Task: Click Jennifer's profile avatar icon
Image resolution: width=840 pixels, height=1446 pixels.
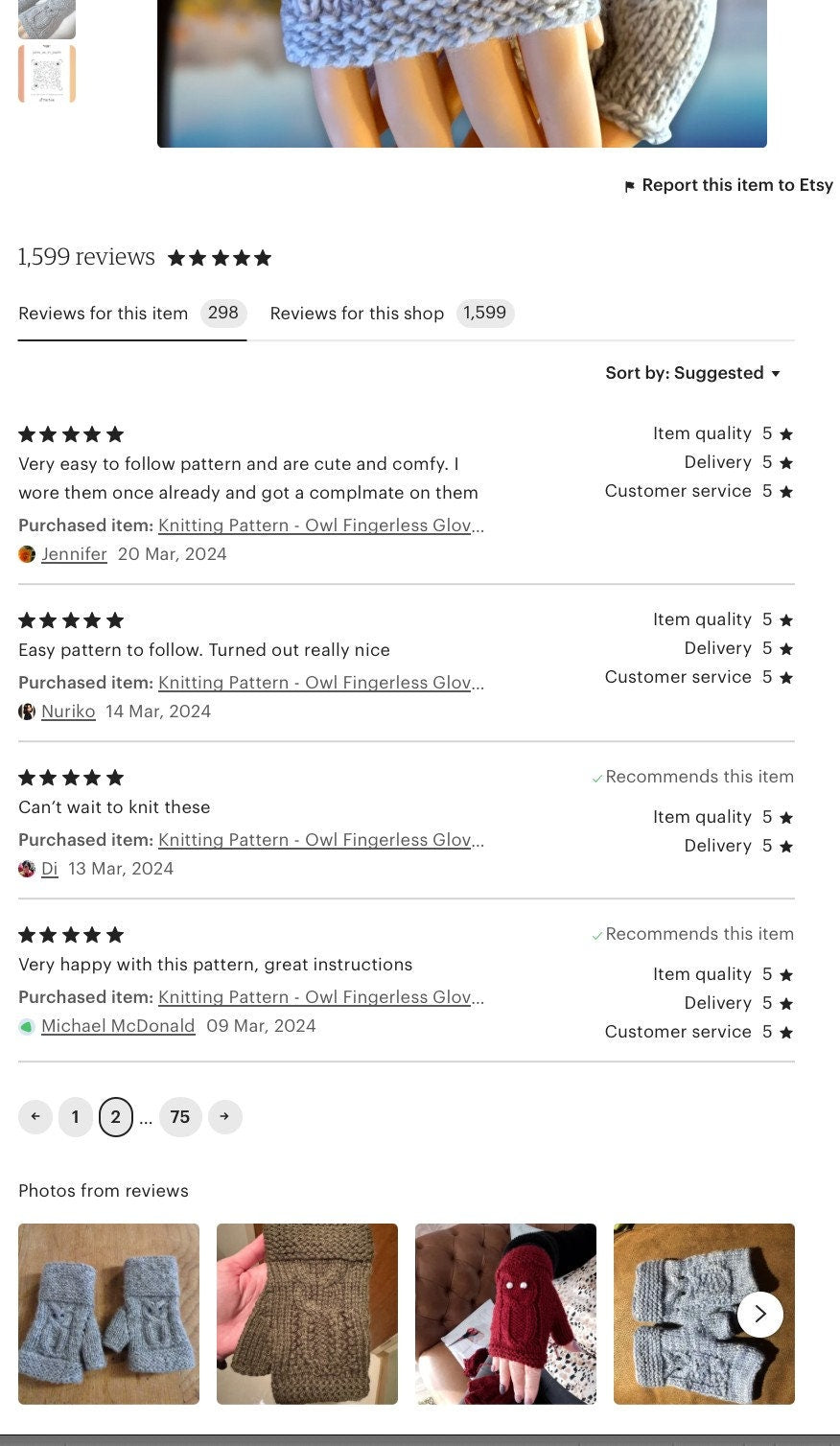Action: (27, 554)
